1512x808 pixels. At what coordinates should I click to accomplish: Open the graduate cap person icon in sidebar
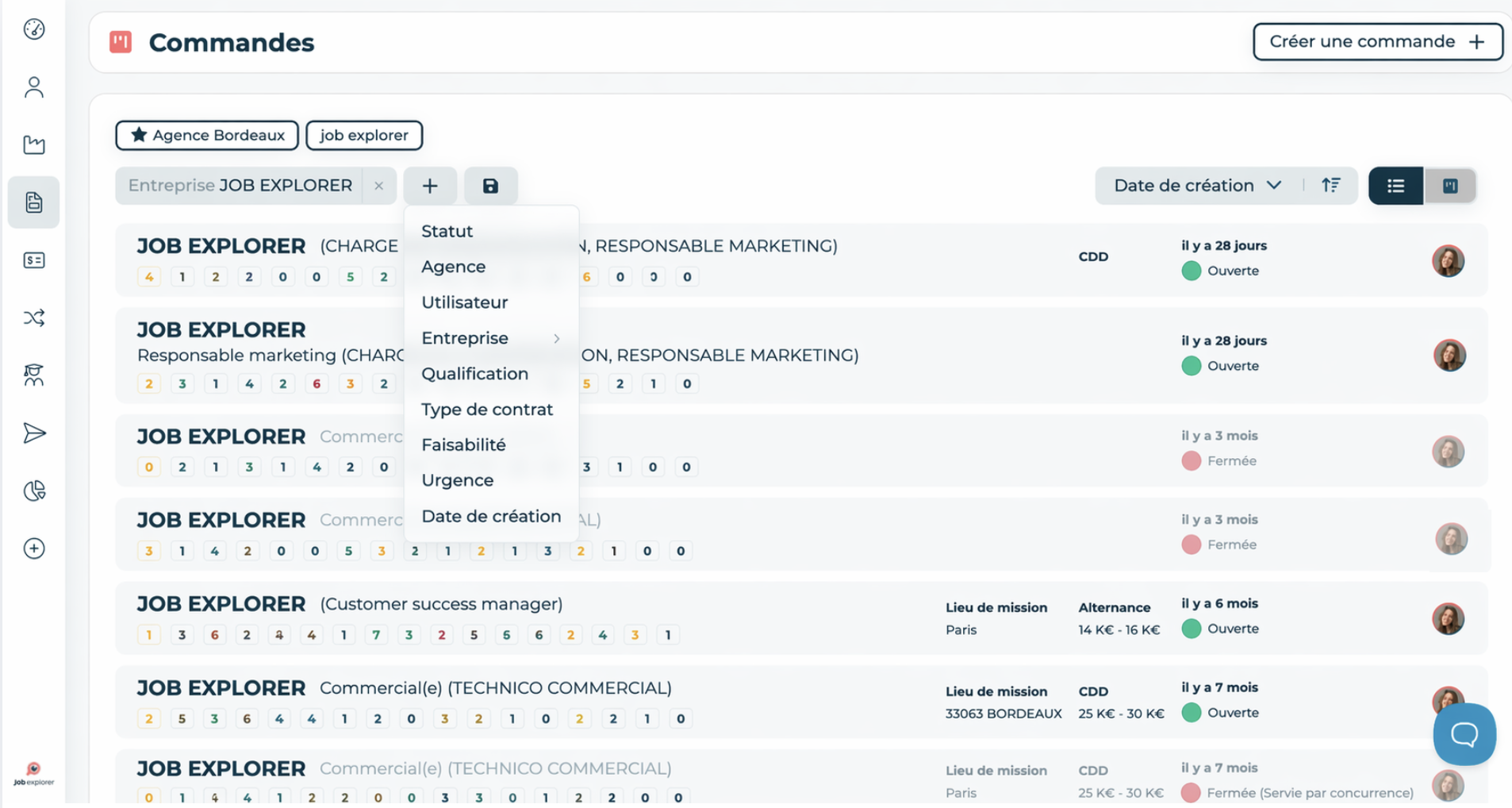[34, 375]
